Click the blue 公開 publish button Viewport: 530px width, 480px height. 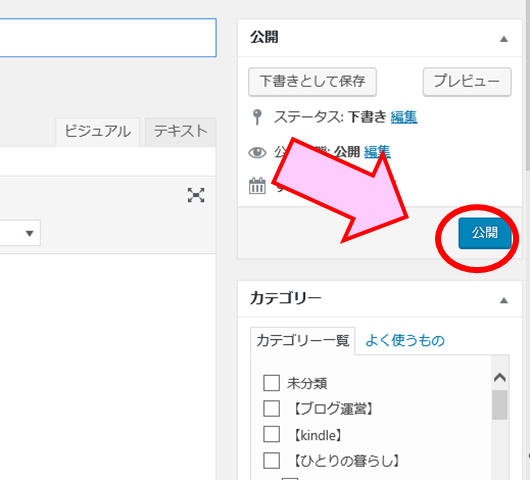point(484,233)
